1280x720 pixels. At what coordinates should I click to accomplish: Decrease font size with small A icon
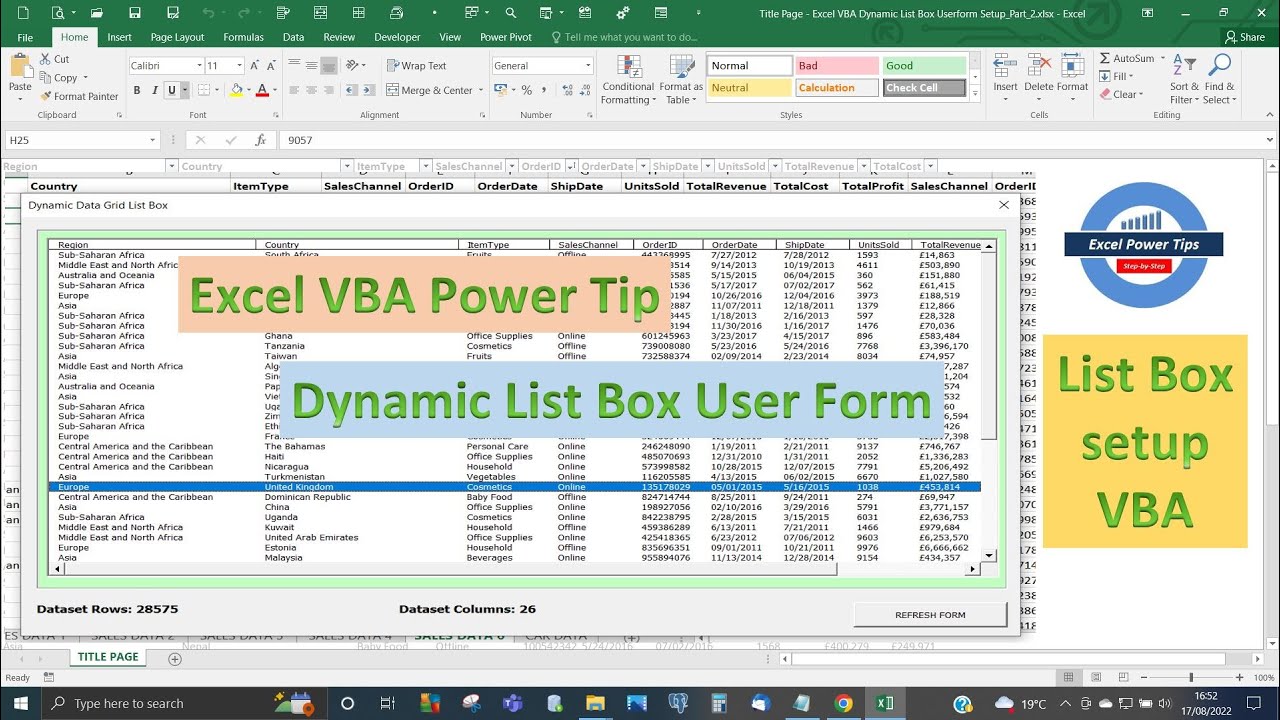point(274,66)
